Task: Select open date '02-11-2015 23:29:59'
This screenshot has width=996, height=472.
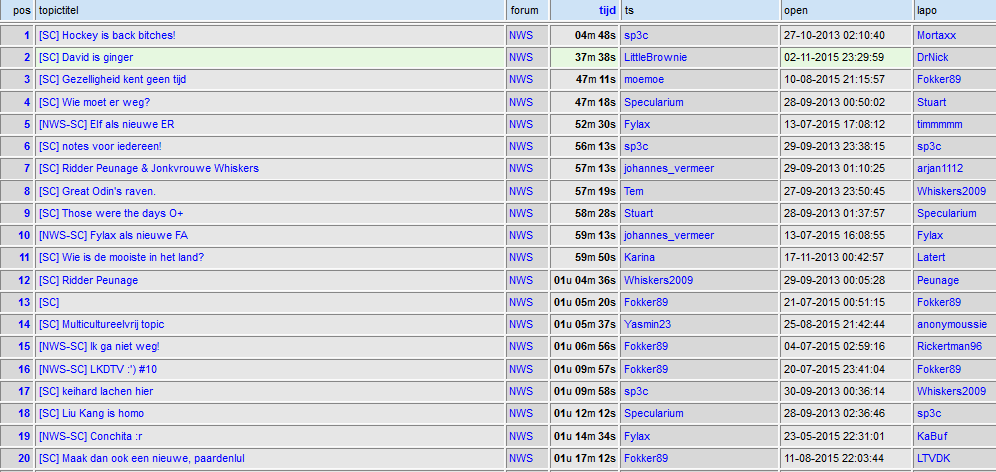Action: (834, 58)
